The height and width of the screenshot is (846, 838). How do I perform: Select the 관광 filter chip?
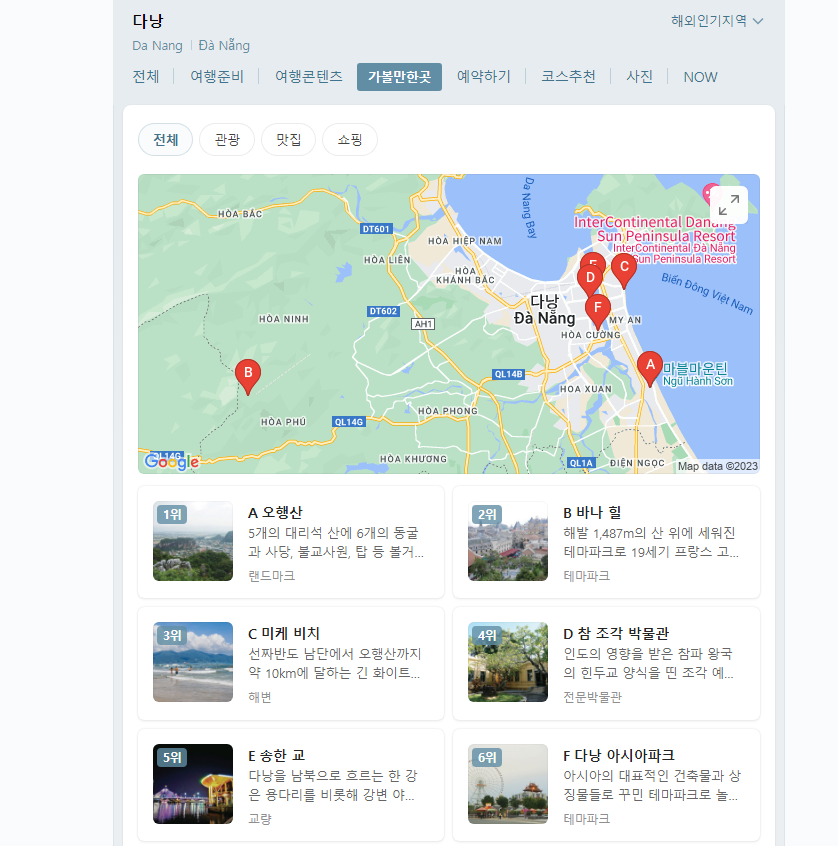(226, 139)
